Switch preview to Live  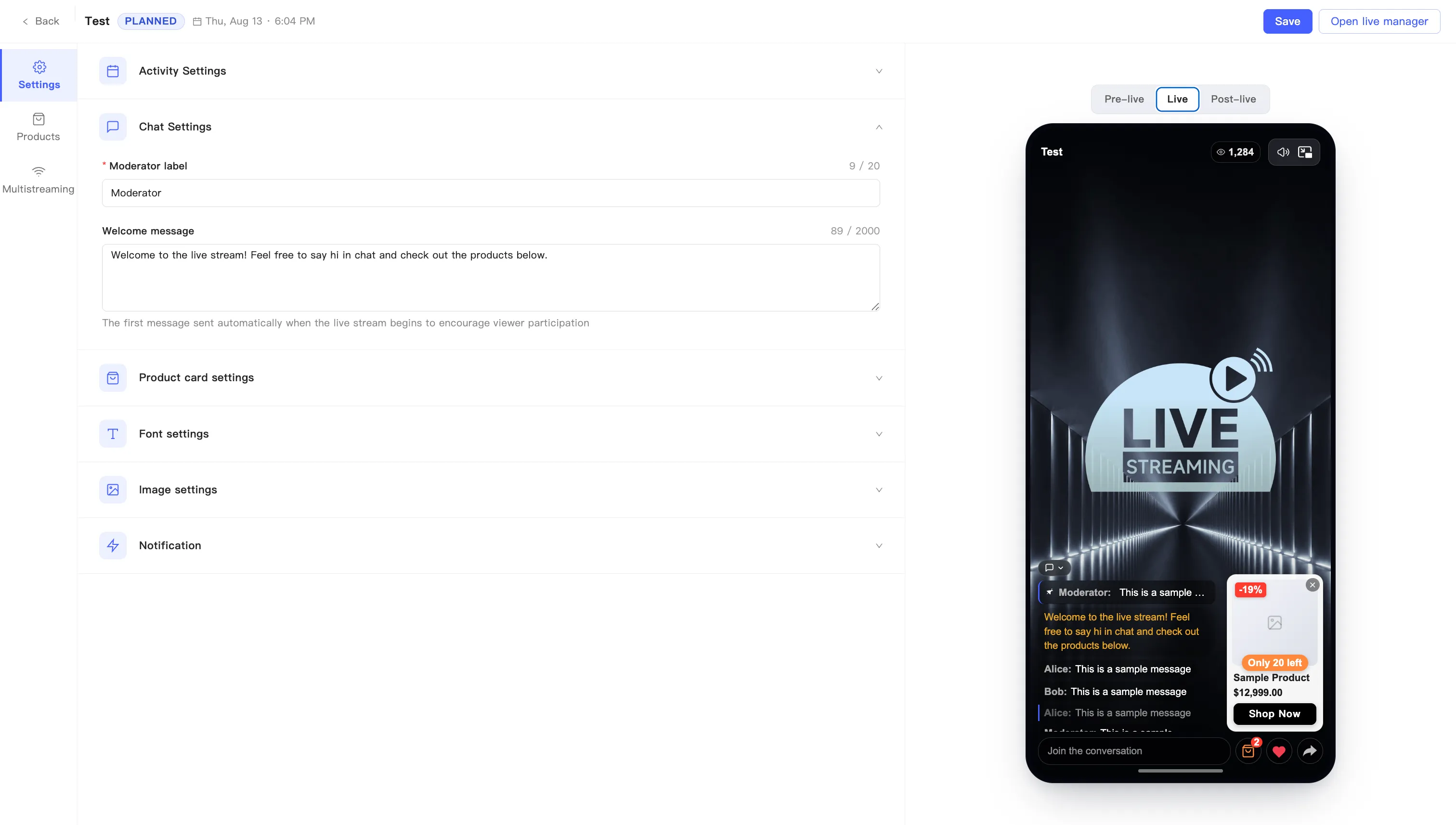1177,99
